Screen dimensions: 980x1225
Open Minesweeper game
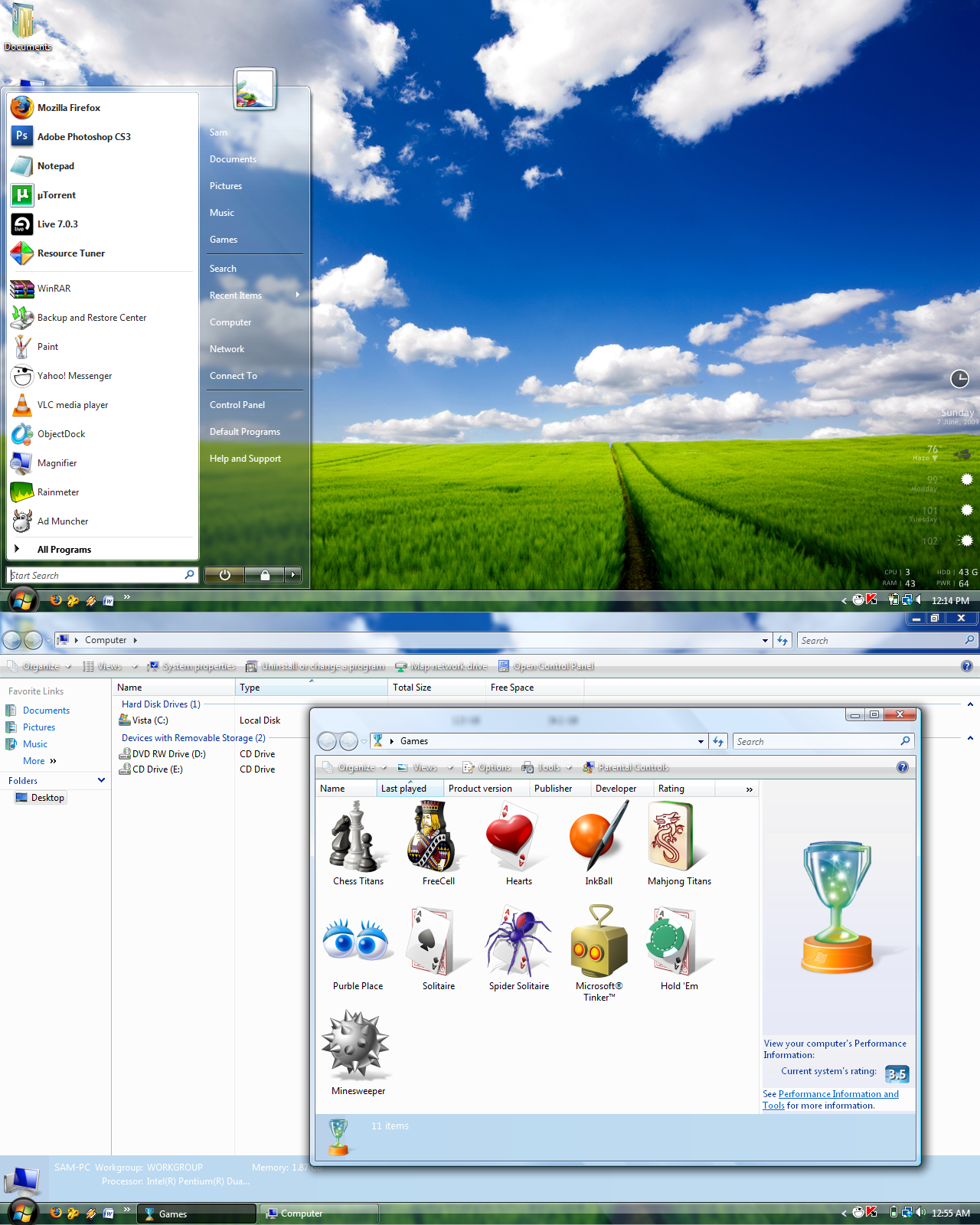(358, 1053)
